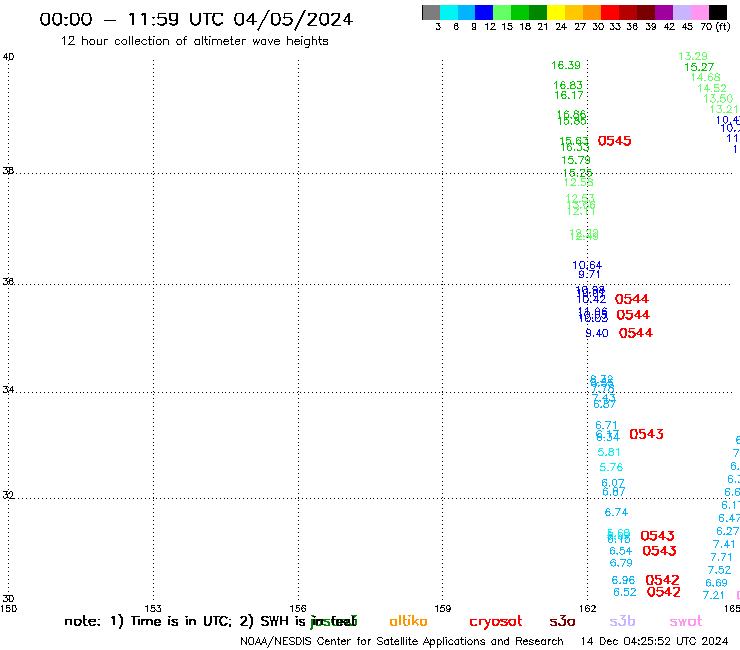This screenshot has height=650, width=740.
Task: Click the blue reading 10.64
Action: pos(587,265)
